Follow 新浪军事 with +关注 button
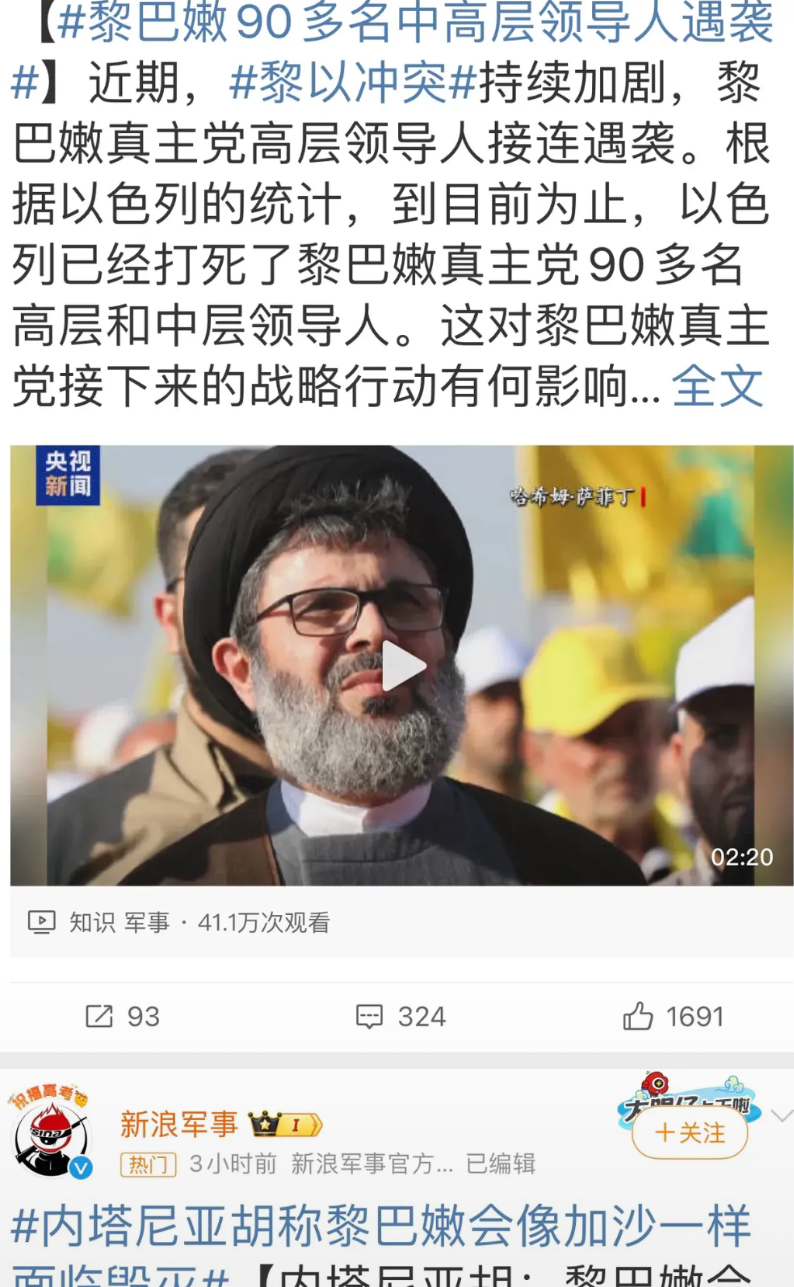794x1287 pixels. [690, 1132]
